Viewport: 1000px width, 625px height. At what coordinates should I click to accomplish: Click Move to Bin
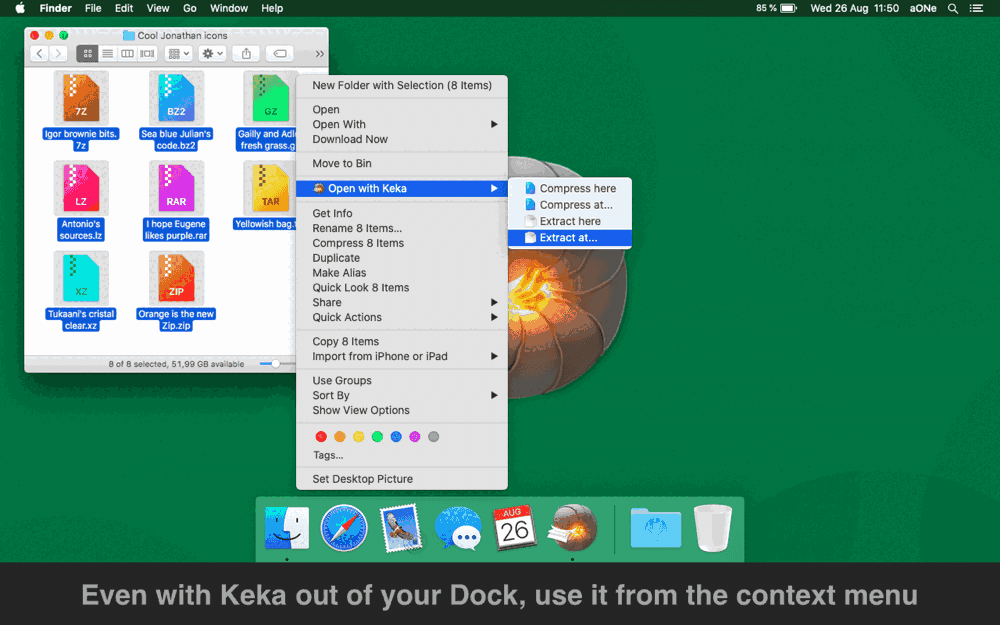tap(342, 164)
